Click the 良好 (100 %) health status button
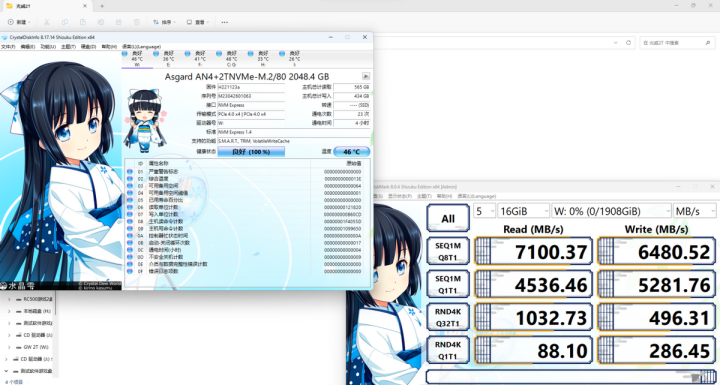Image resolution: width=720 pixels, height=385 pixels. click(x=251, y=152)
